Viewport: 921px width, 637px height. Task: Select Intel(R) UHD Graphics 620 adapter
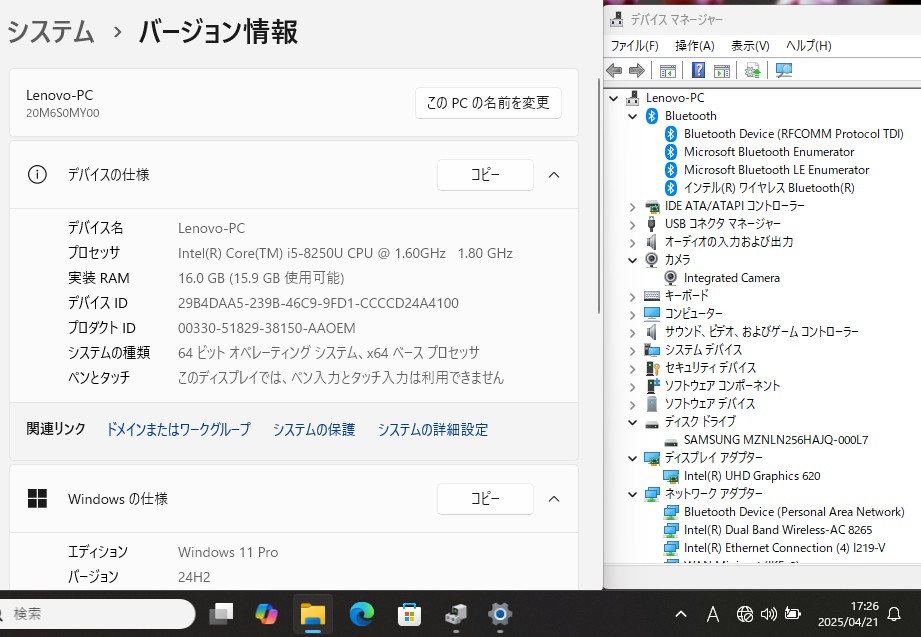click(751, 476)
